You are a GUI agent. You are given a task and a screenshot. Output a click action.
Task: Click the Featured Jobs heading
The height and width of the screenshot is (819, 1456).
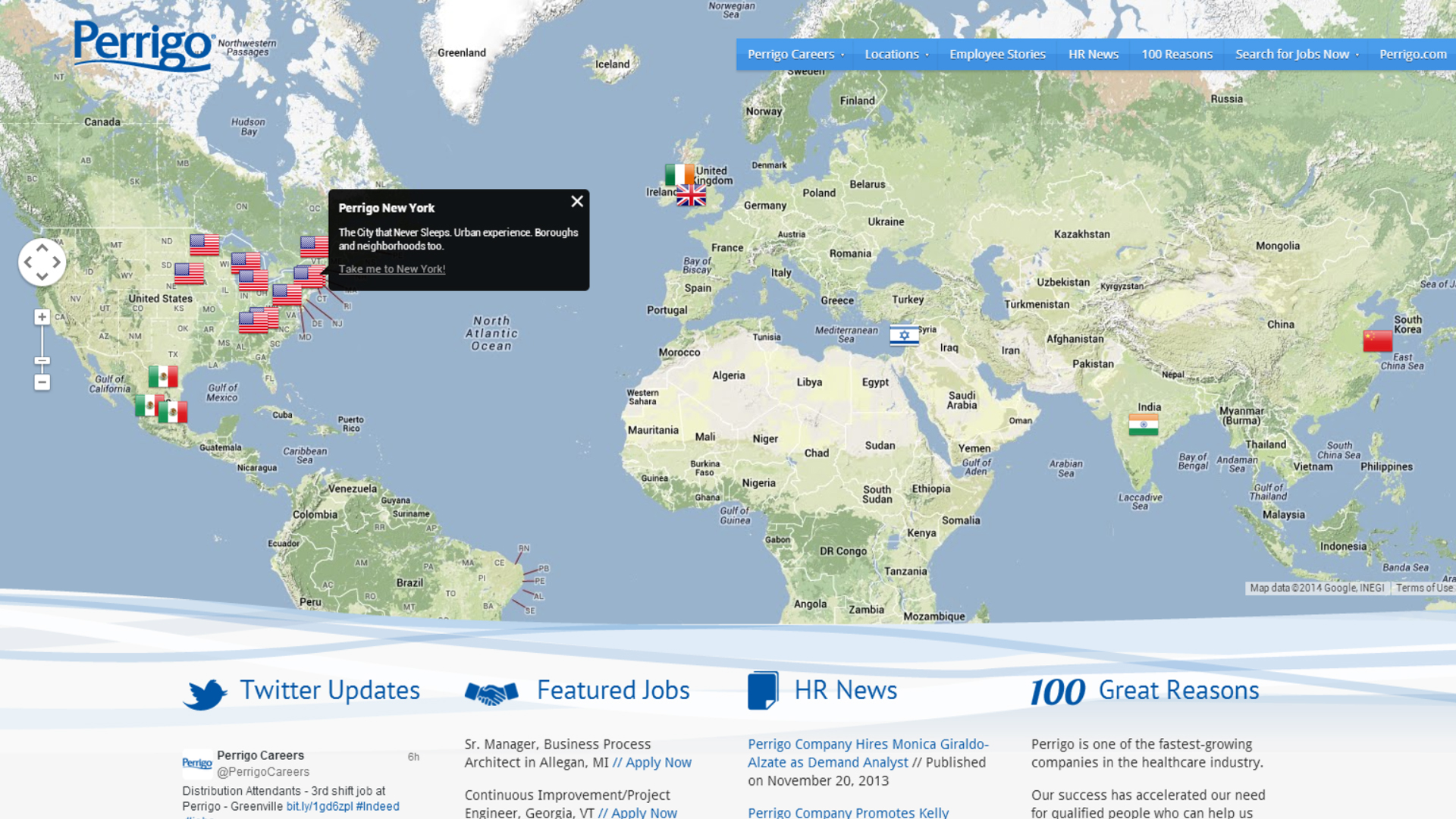pos(613,690)
